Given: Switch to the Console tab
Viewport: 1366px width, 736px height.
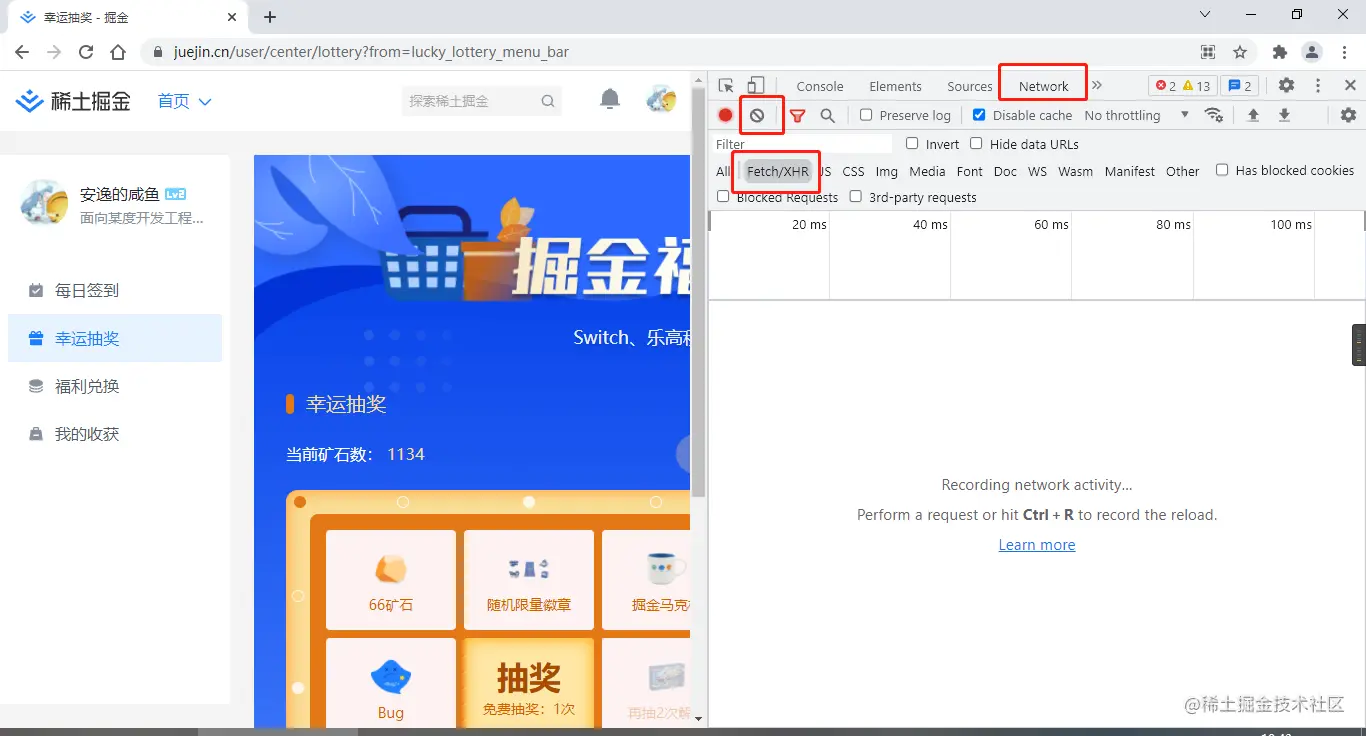Looking at the screenshot, I should pyautogui.click(x=819, y=86).
